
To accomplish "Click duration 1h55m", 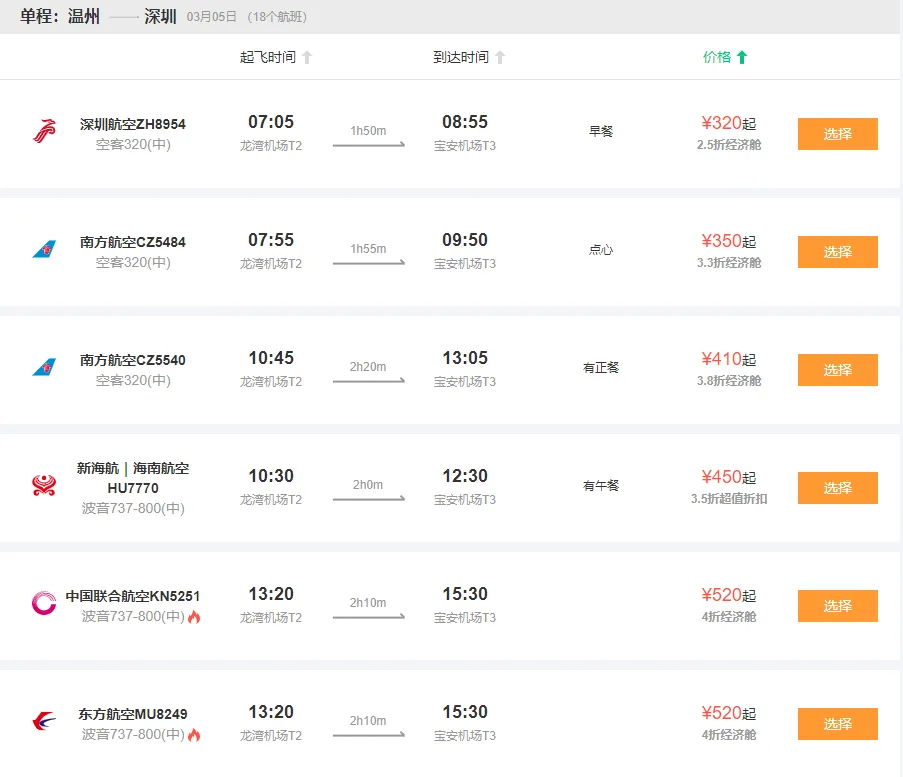I will point(368,249).
